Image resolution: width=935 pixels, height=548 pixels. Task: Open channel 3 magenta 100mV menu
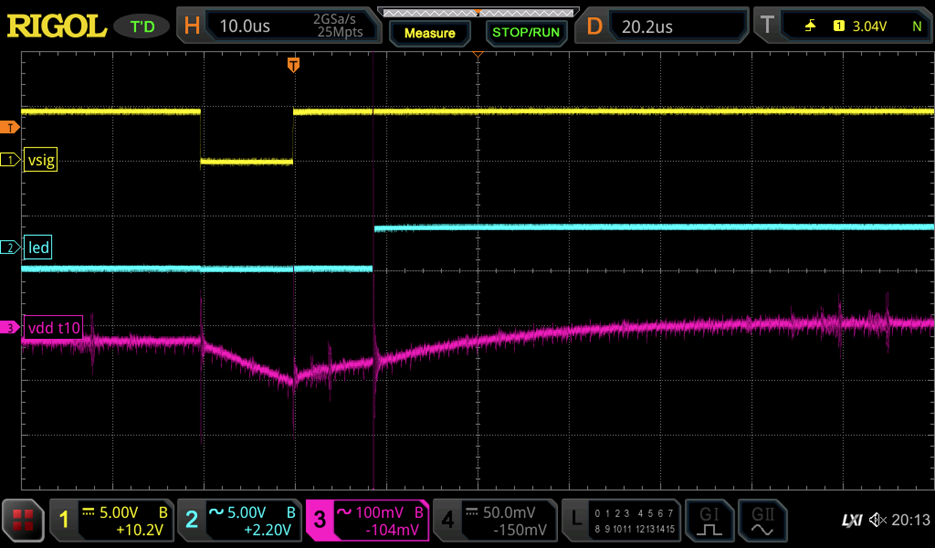366,520
